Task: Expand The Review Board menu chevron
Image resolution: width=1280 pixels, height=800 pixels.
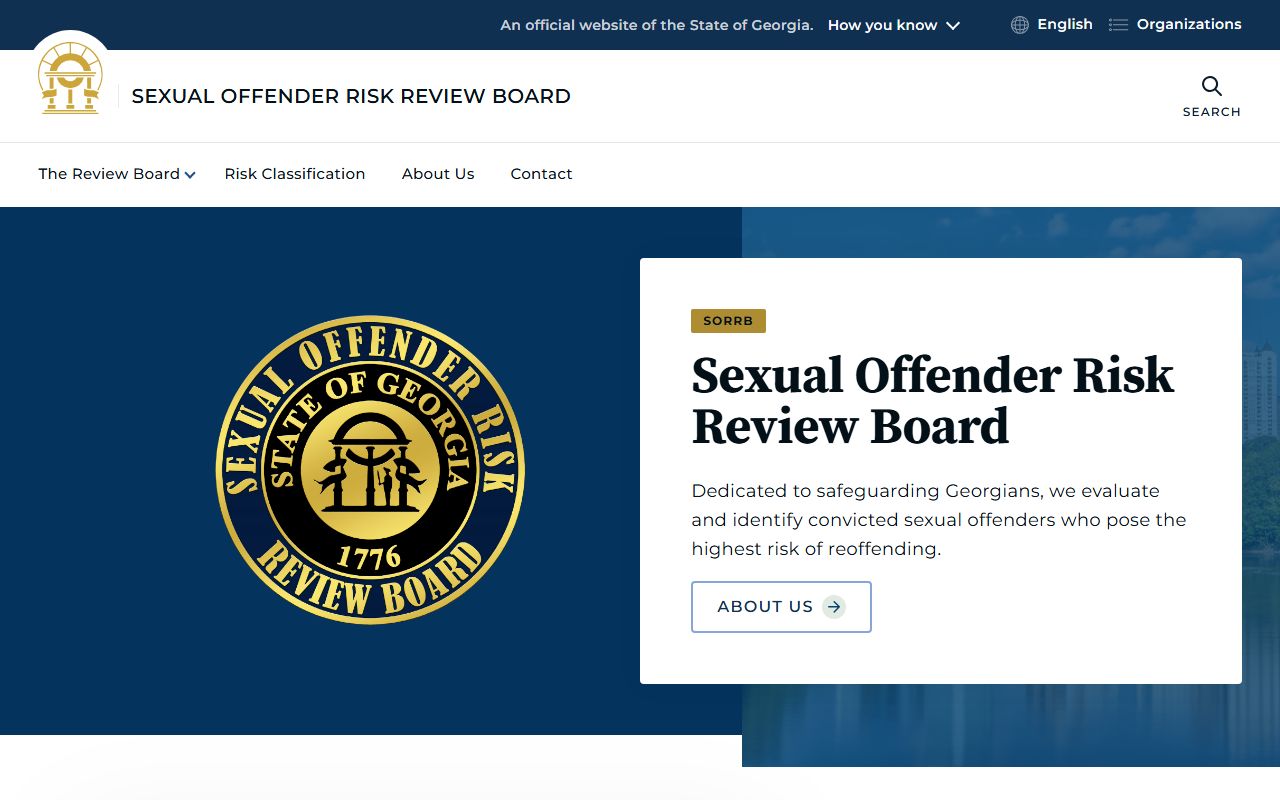Action: click(190, 175)
